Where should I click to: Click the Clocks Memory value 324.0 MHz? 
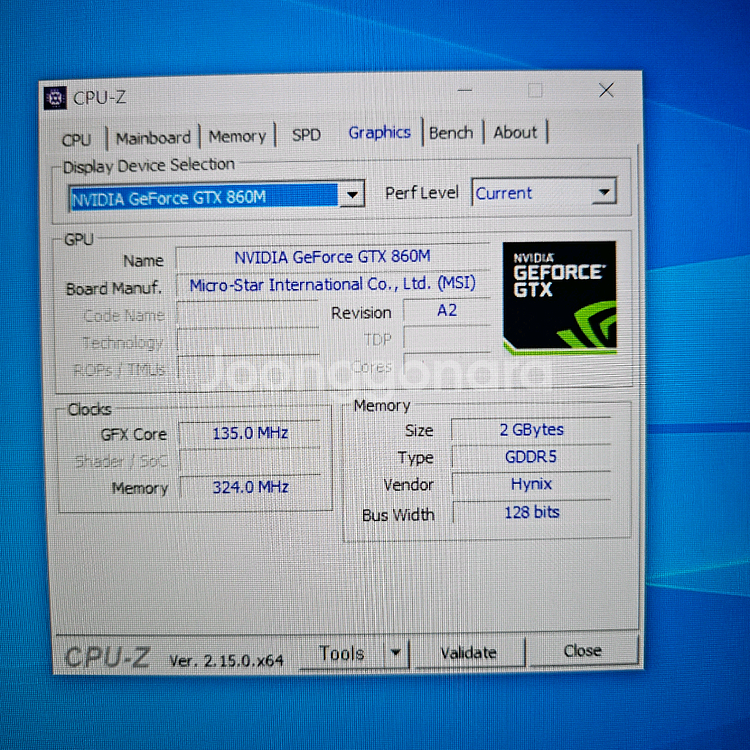[x=250, y=487]
